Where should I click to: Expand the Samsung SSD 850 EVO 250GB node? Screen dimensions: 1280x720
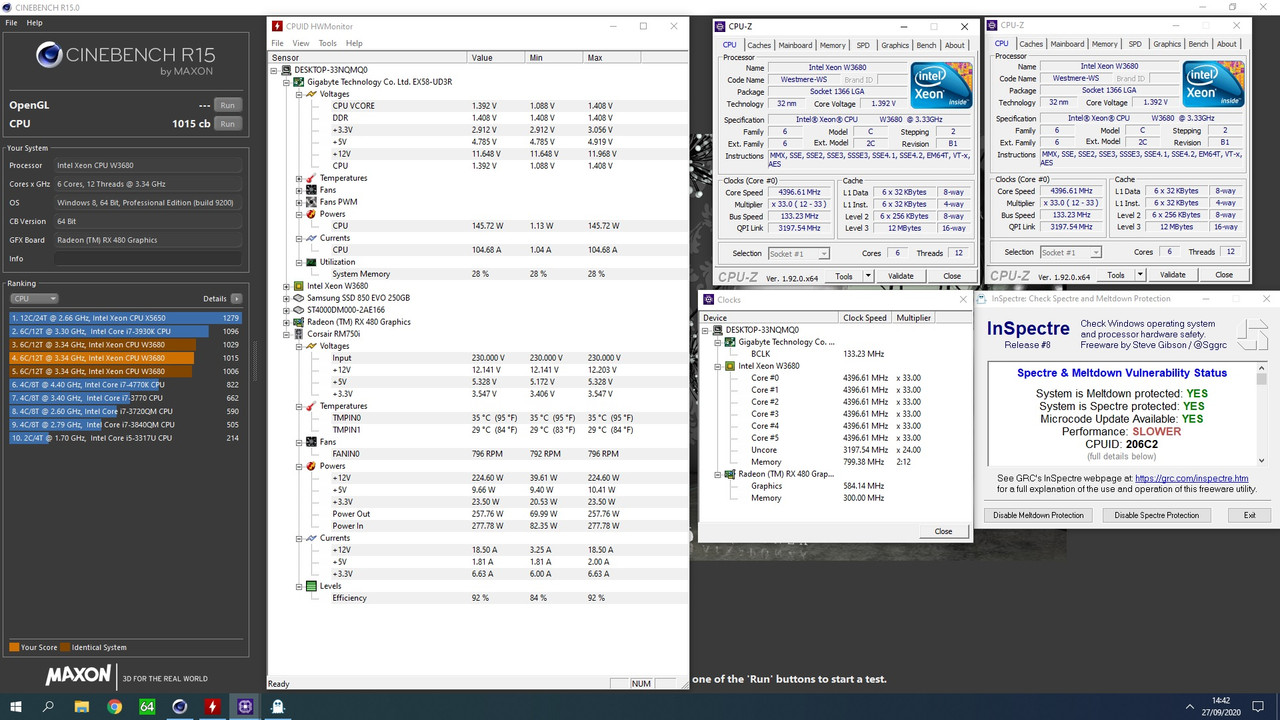(x=287, y=298)
